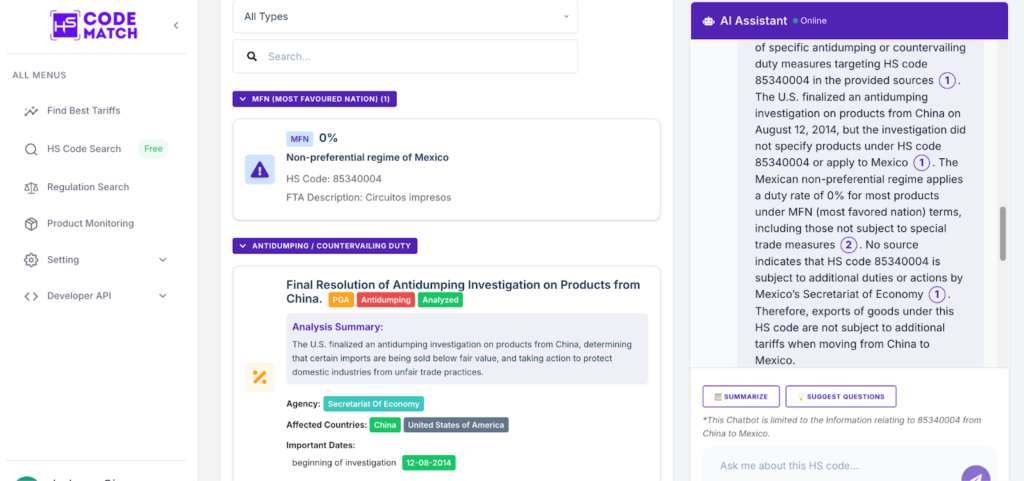
Task: Click the percent icon on antidumping card
Action: (x=260, y=377)
